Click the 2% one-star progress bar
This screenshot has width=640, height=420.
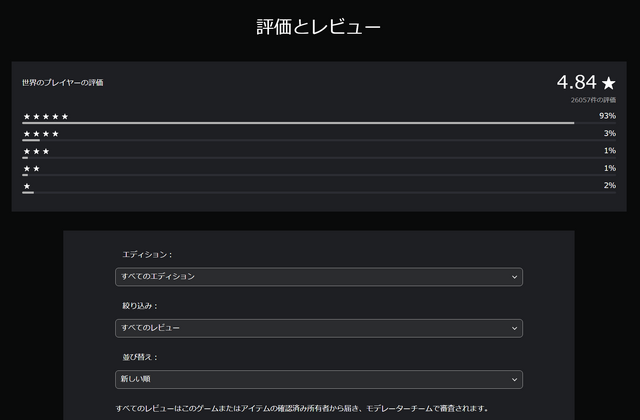[x=300, y=193]
